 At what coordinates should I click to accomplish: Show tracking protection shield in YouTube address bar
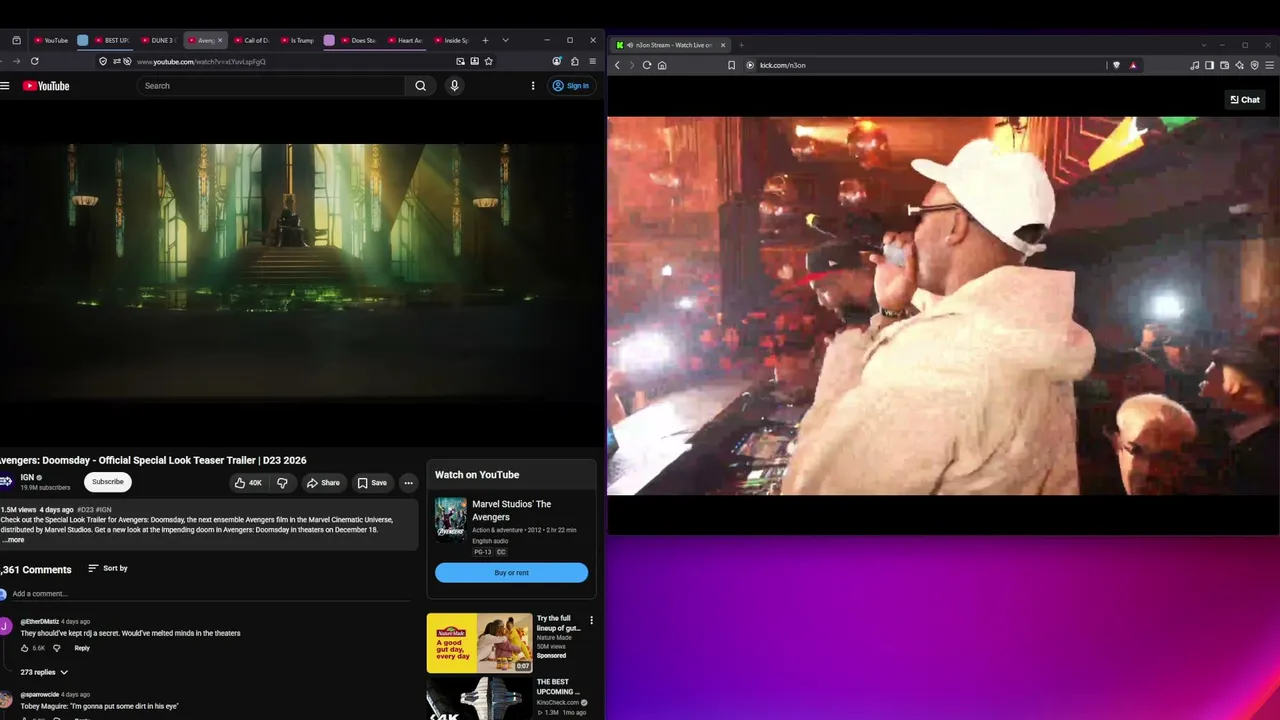(x=103, y=61)
